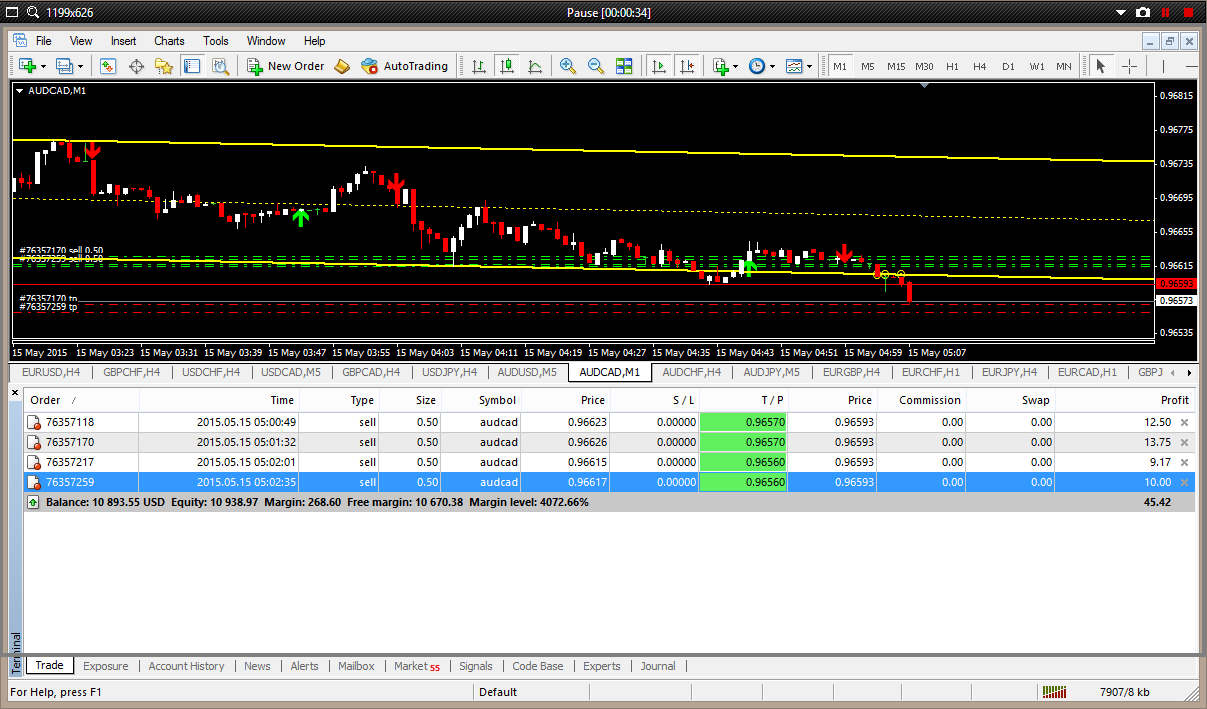Open the Strategy Tester icon

click(x=220, y=66)
